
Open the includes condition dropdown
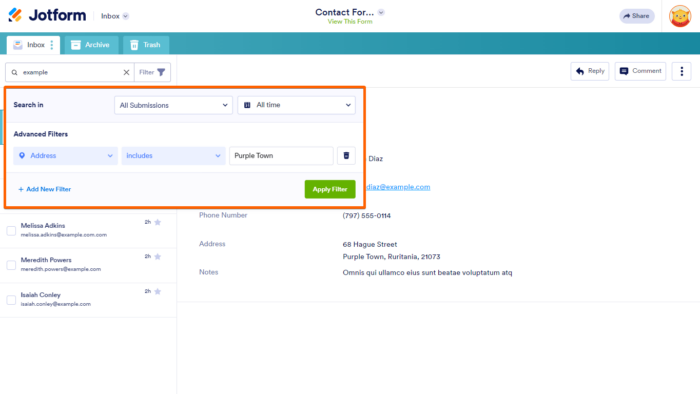tap(173, 156)
